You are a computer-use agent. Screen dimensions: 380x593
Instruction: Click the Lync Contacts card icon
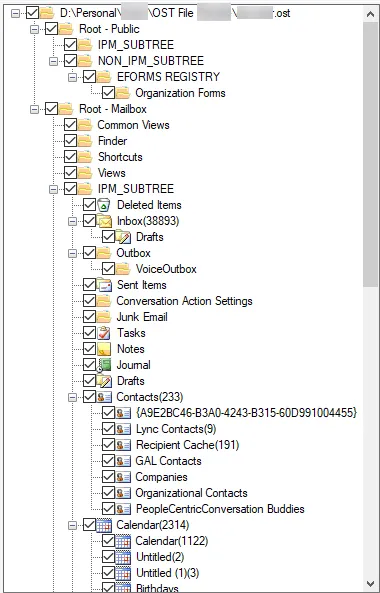click(x=123, y=429)
